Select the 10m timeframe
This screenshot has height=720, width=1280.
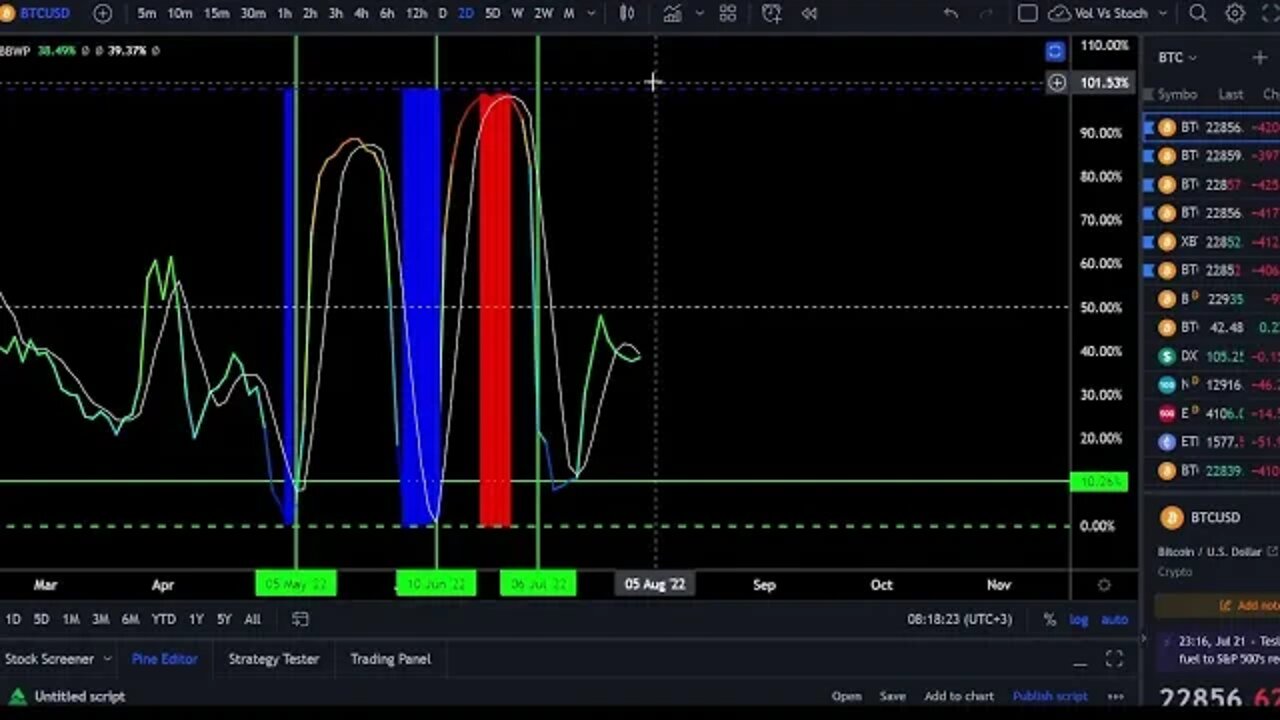180,13
